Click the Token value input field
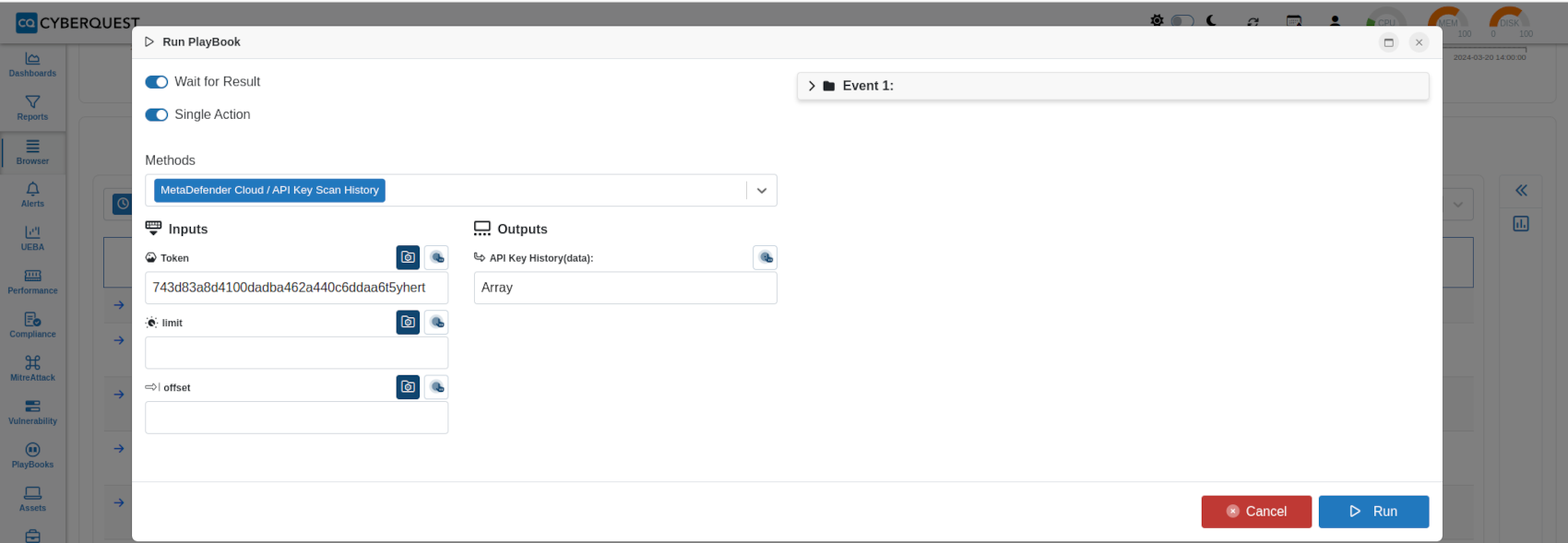 coord(296,288)
